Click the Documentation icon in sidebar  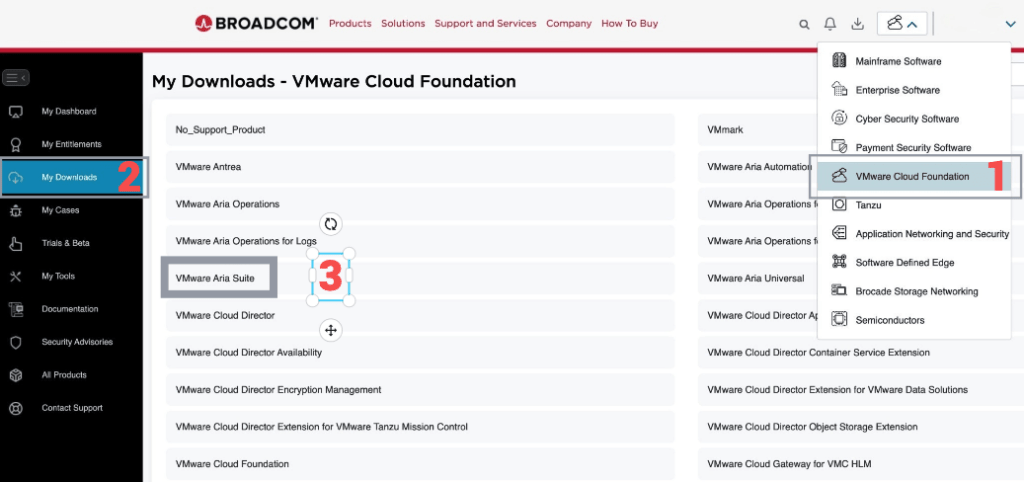pyautogui.click(x=16, y=309)
